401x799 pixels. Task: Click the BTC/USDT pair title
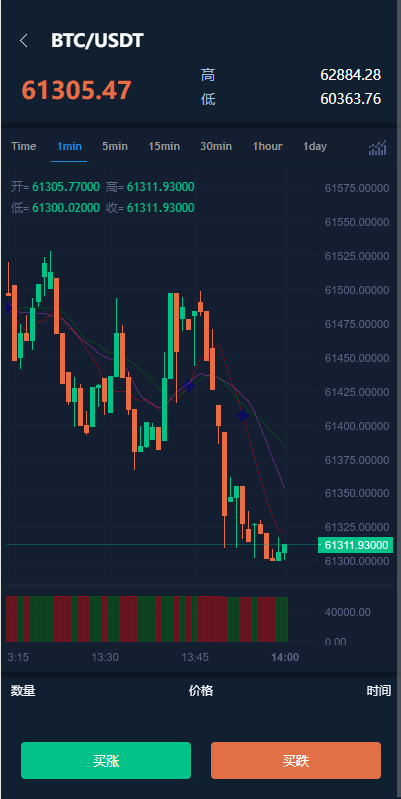[x=97, y=41]
